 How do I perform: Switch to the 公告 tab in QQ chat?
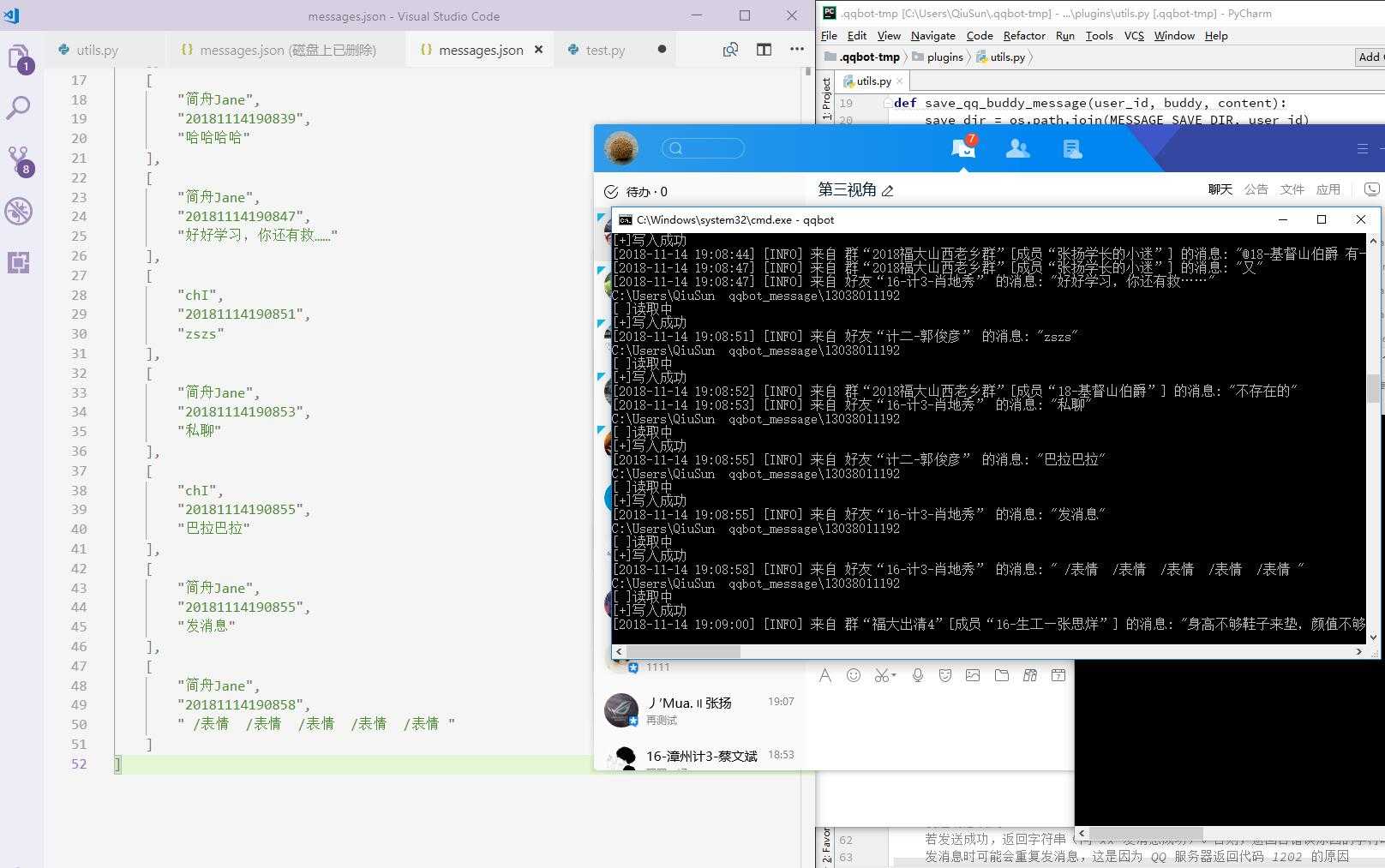[x=1256, y=189]
